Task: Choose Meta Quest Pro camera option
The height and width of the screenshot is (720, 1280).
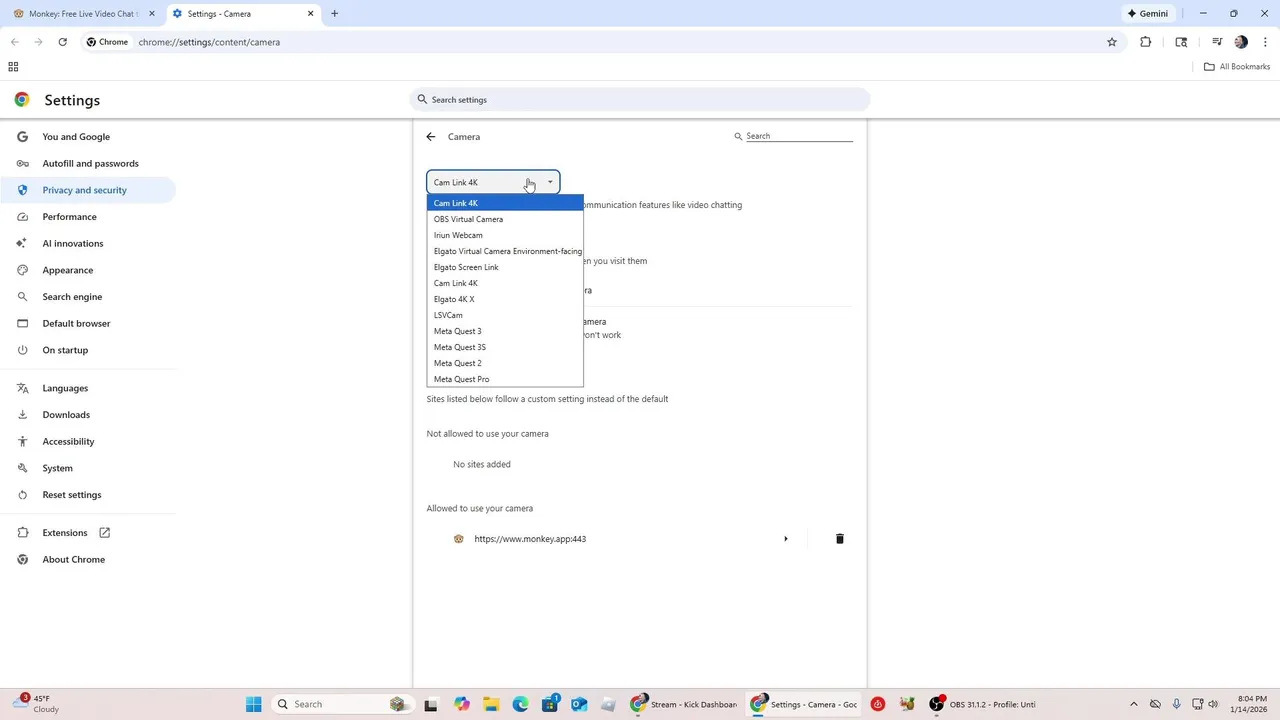Action: coord(505,379)
